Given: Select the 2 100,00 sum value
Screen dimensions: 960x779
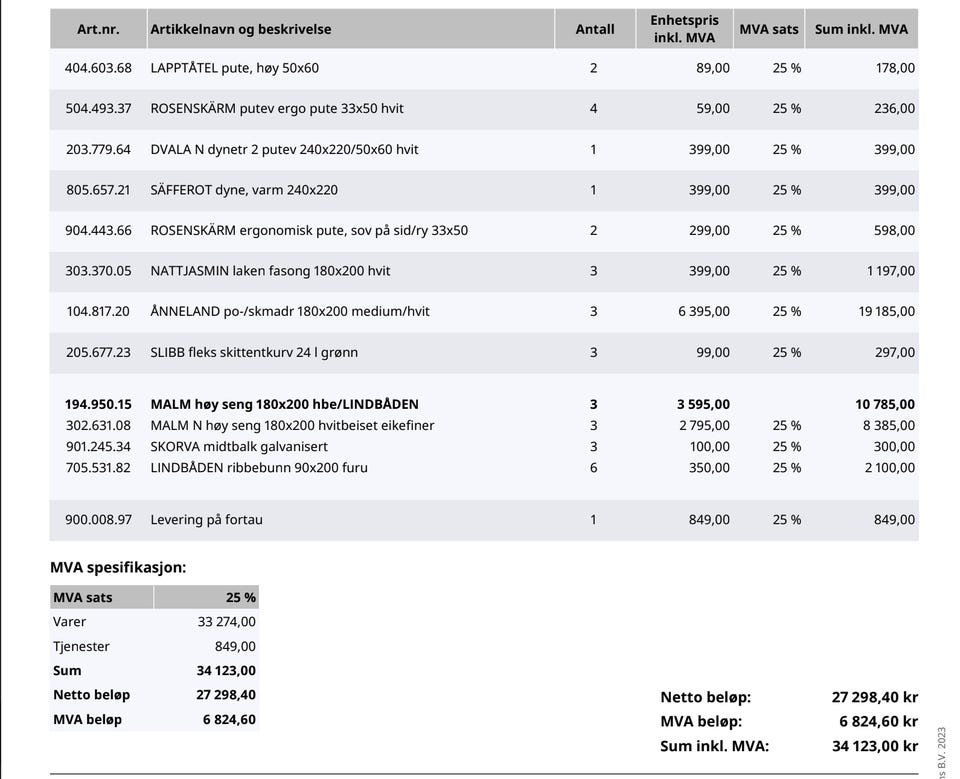Looking at the screenshot, I should coord(890,467).
